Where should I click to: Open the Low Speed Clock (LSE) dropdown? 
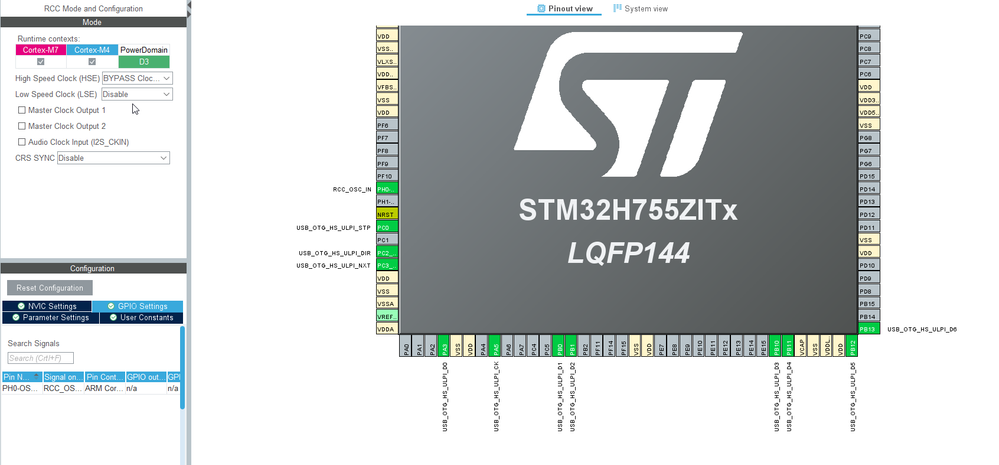point(137,94)
